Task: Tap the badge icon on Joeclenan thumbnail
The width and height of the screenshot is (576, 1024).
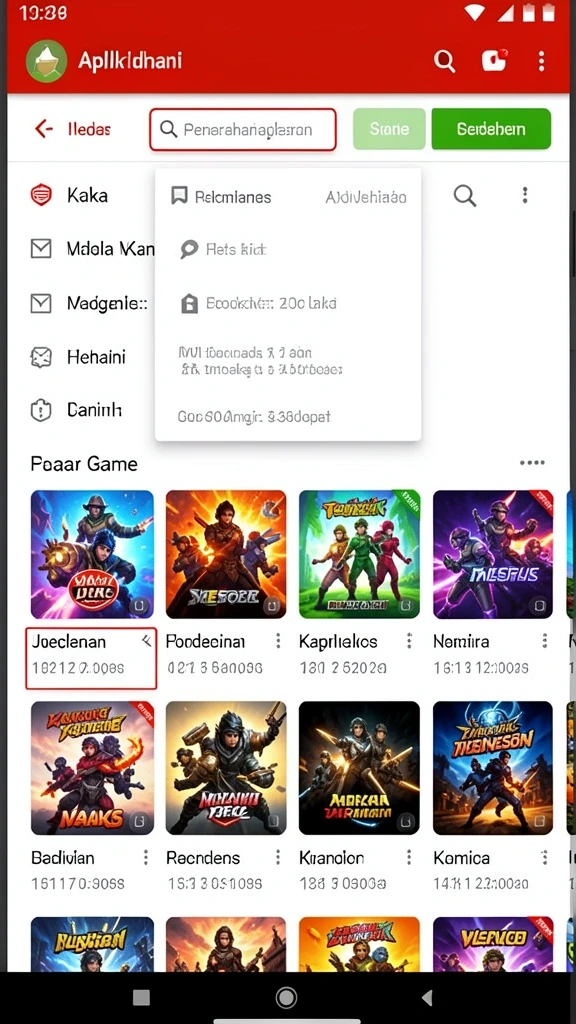Action: pos(138,605)
